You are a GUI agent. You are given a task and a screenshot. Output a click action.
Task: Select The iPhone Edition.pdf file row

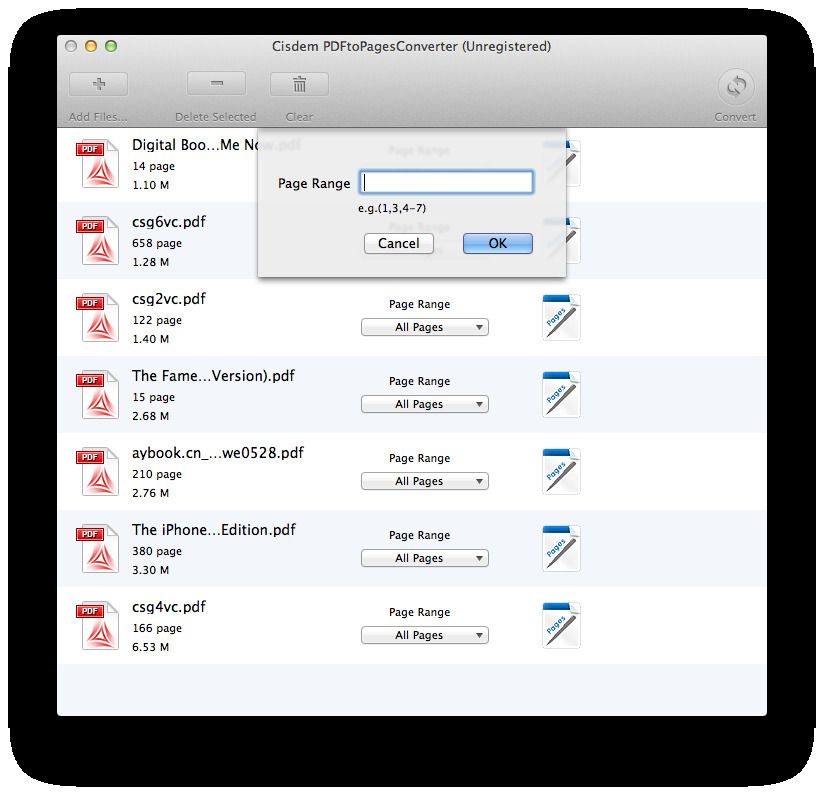tap(250, 549)
